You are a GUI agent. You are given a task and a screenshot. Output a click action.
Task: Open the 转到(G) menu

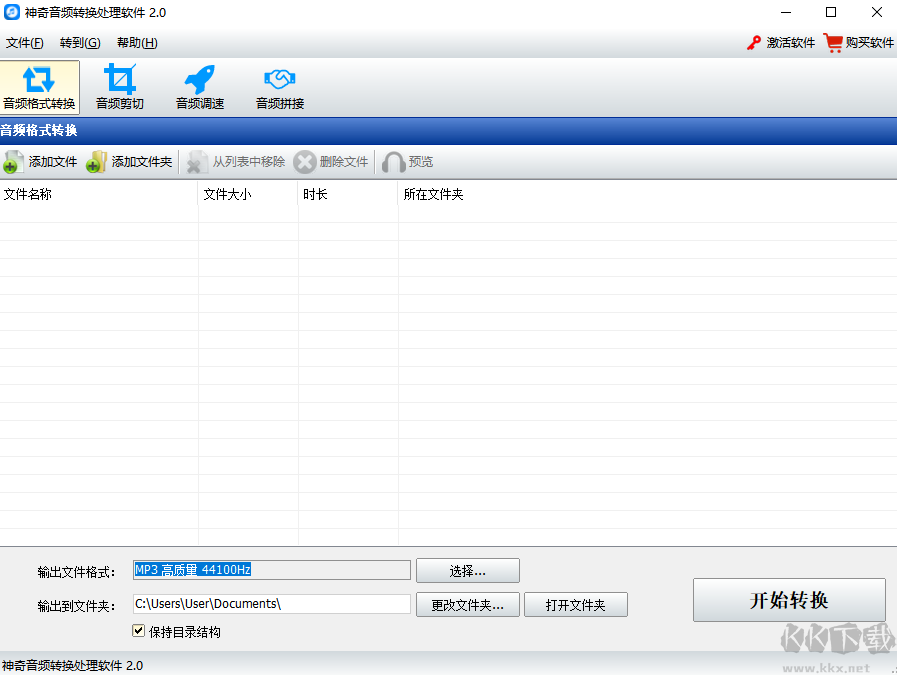click(79, 43)
